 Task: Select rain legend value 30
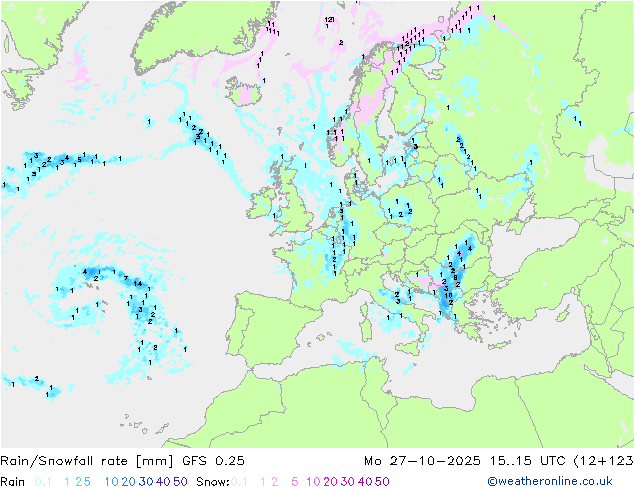coord(146,482)
